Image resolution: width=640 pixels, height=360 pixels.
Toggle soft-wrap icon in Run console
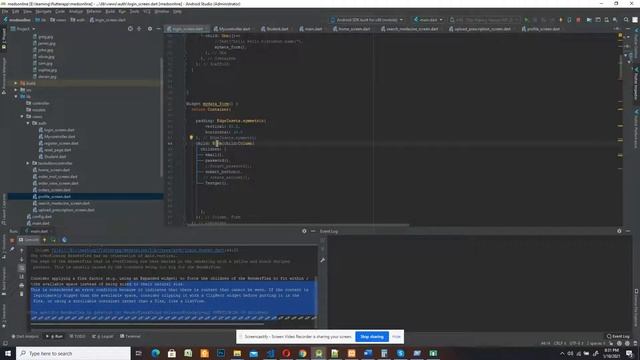coord(22,268)
